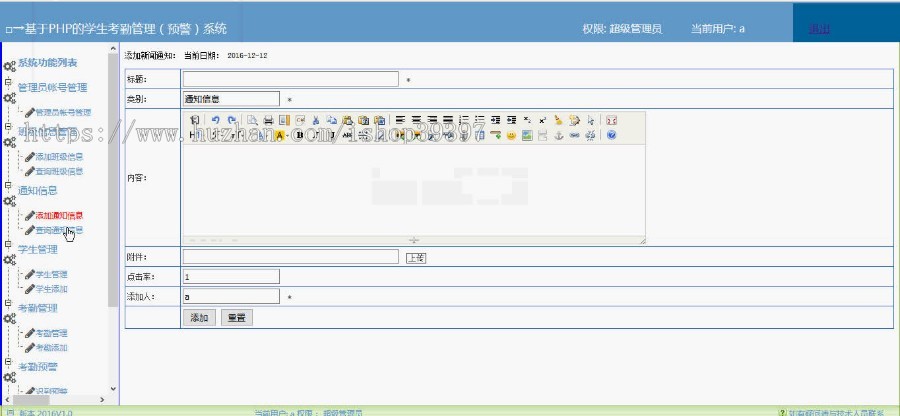Viewport: 900px width, 416px height.
Task: Click the subscript icon
Action: click(527, 120)
